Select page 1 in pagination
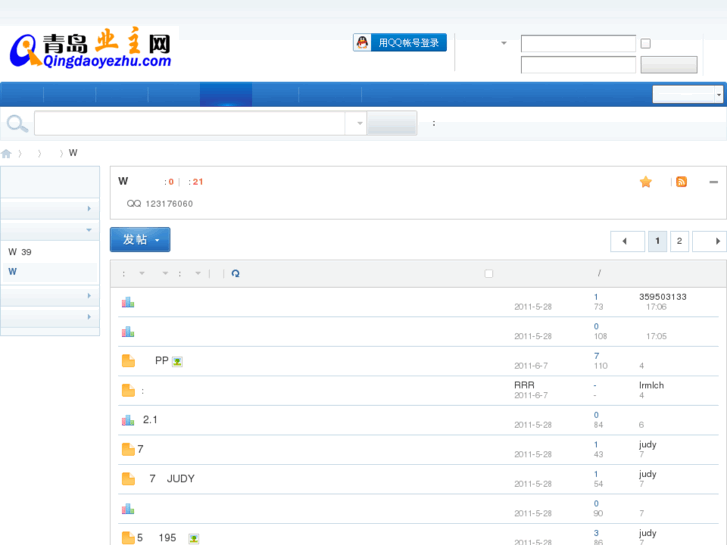 (x=657, y=241)
